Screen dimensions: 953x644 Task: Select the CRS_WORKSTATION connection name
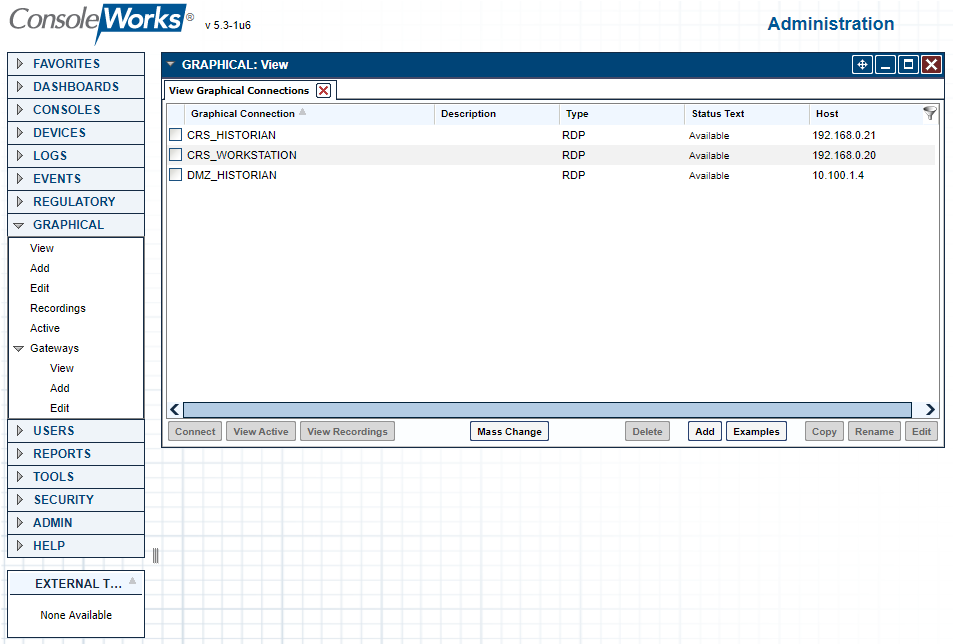point(242,155)
